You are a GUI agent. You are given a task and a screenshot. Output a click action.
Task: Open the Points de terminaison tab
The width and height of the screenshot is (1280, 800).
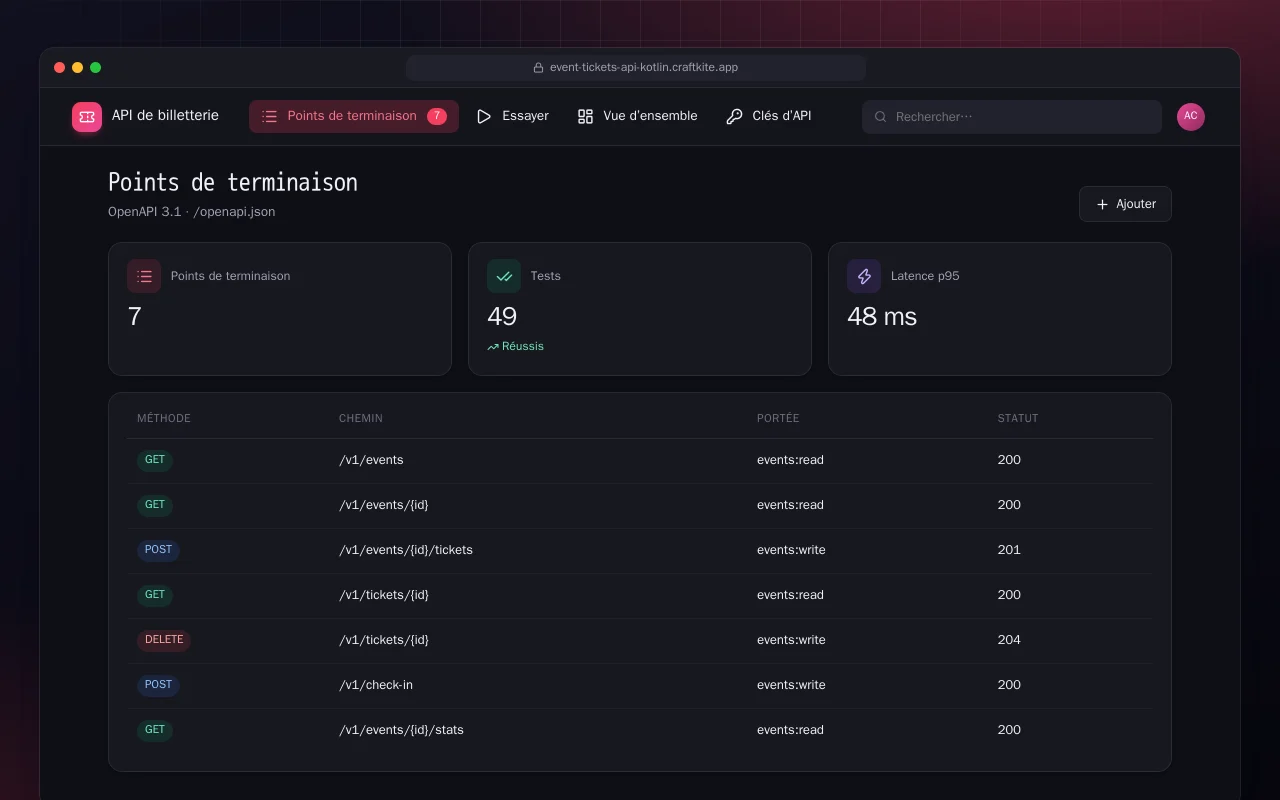coord(354,116)
